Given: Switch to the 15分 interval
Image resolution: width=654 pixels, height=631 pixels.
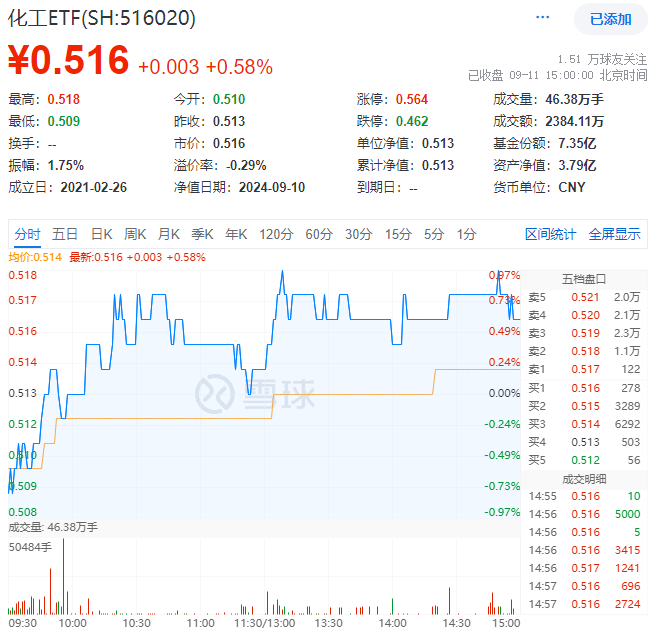Looking at the screenshot, I should (x=398, y=234).
